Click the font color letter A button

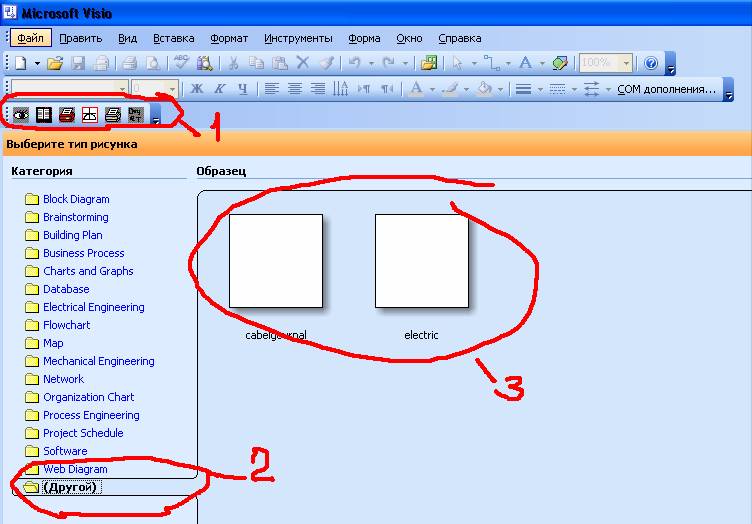point(416,89)
